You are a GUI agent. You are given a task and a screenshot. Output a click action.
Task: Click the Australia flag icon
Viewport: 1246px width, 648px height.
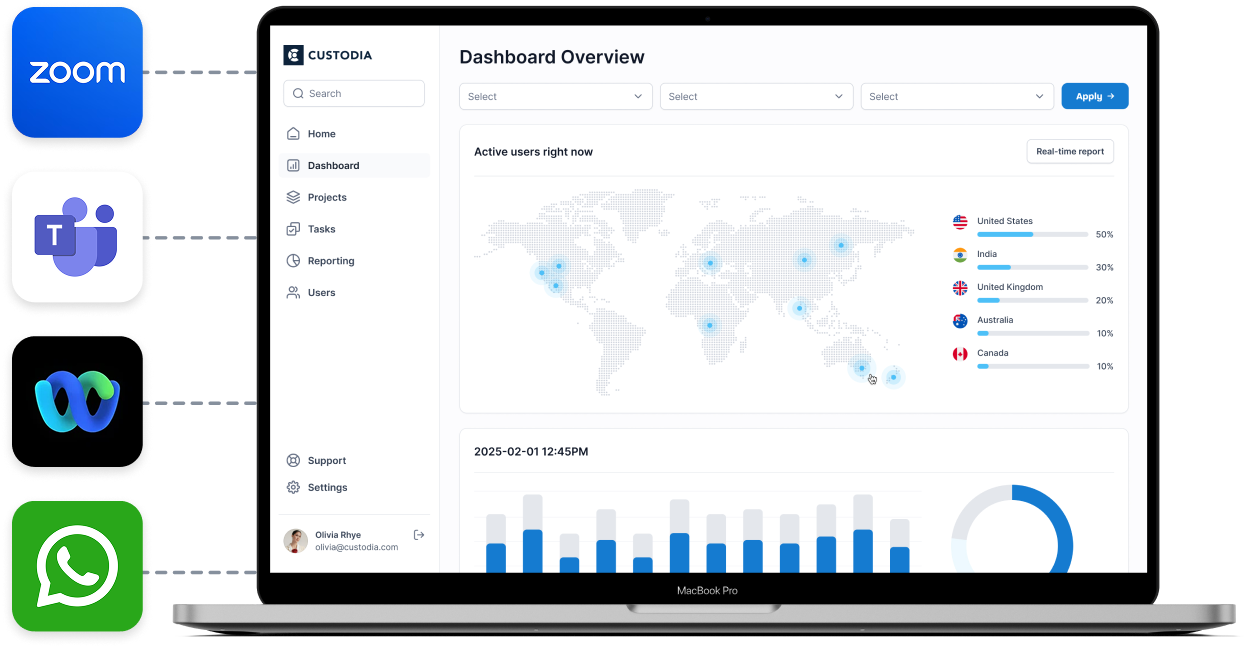coord(960,321)
